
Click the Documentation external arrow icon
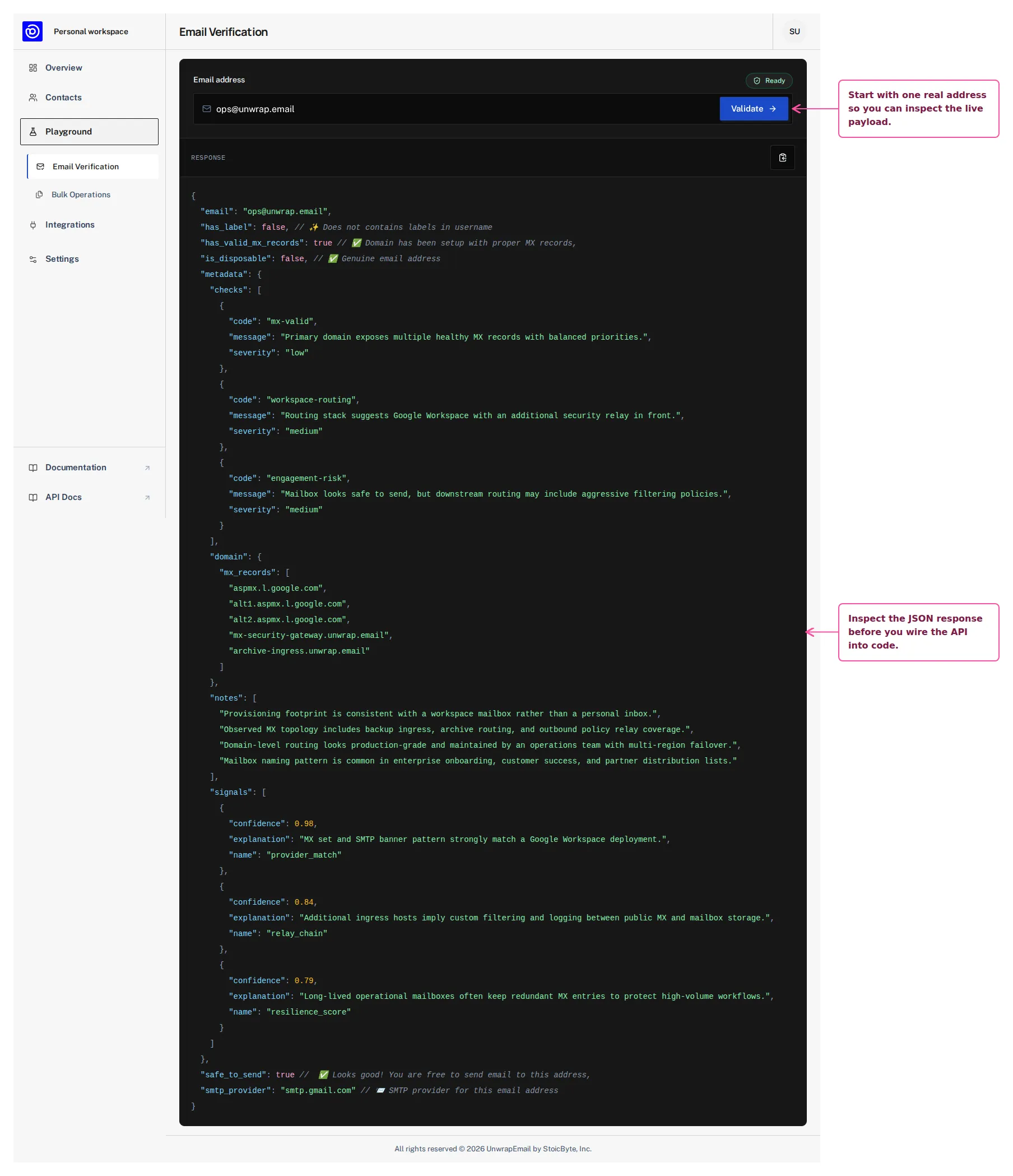(x=147, y=468)
